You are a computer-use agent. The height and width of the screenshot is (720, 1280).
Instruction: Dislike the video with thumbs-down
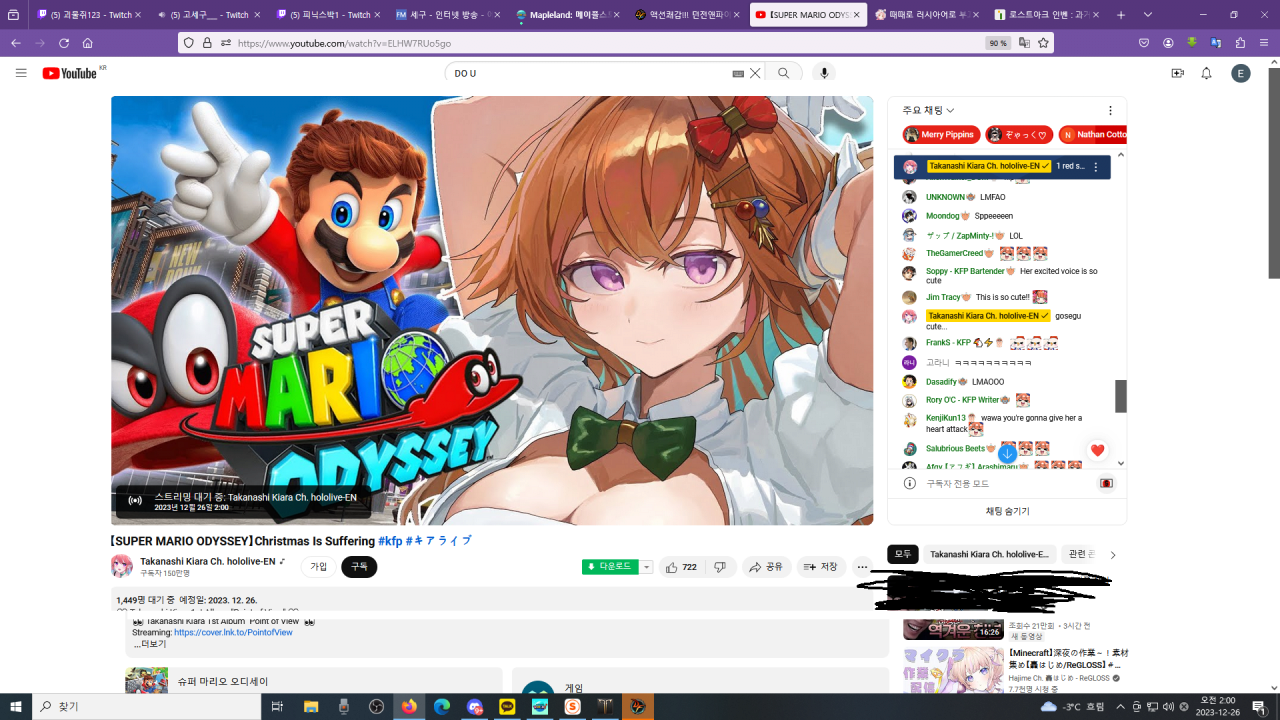[x=720, y=567]
